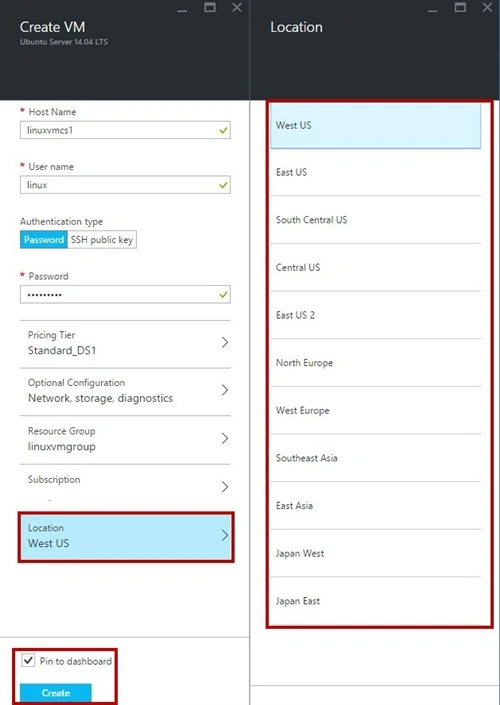
Task: Maximize the Location blade
Action: tap(460, 7)
